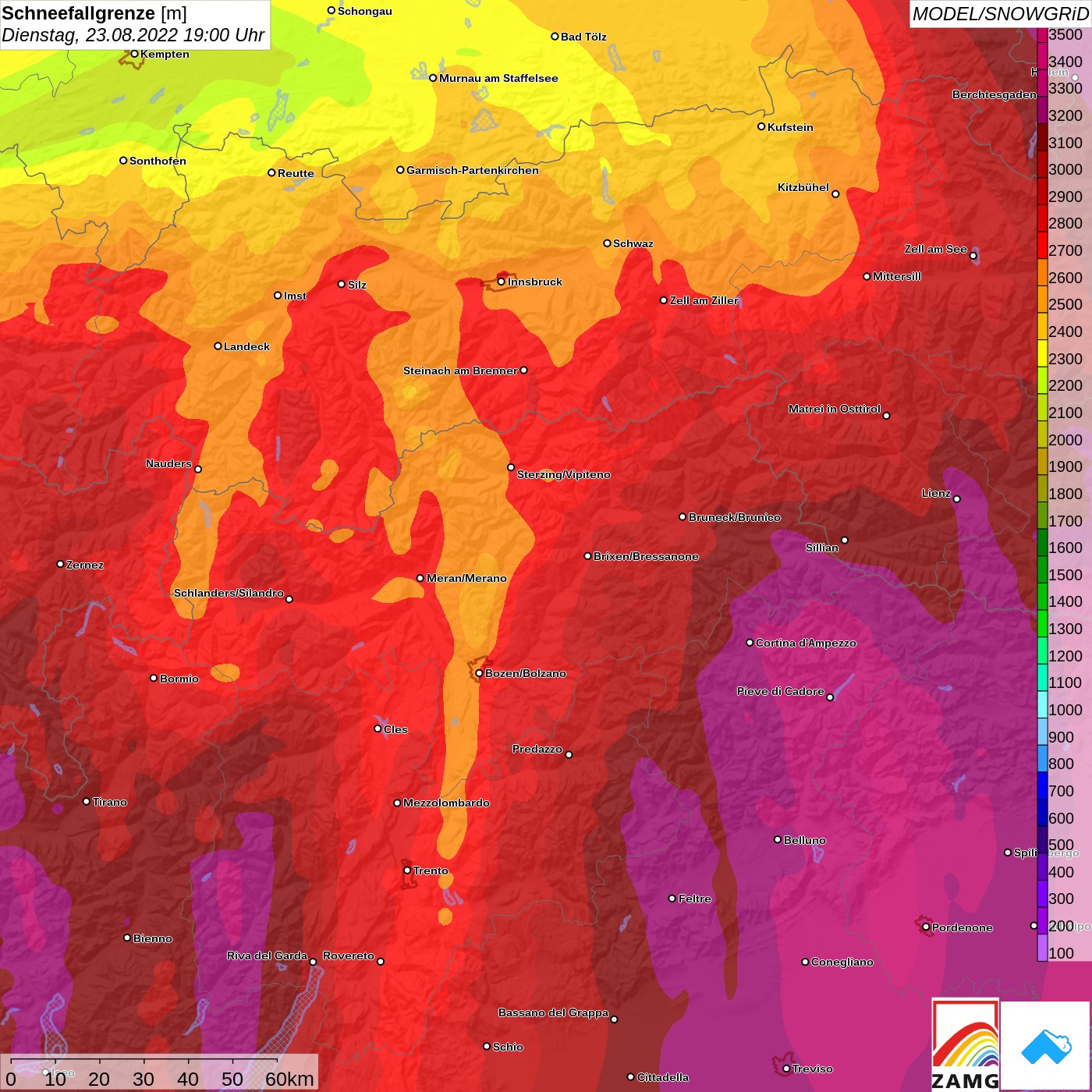Image resolution: width=1092 pixels, height=1092 pixels.
Task: Pick the Pordenone city marker dot
Action: pyautogui.click(x=926, y=927)
